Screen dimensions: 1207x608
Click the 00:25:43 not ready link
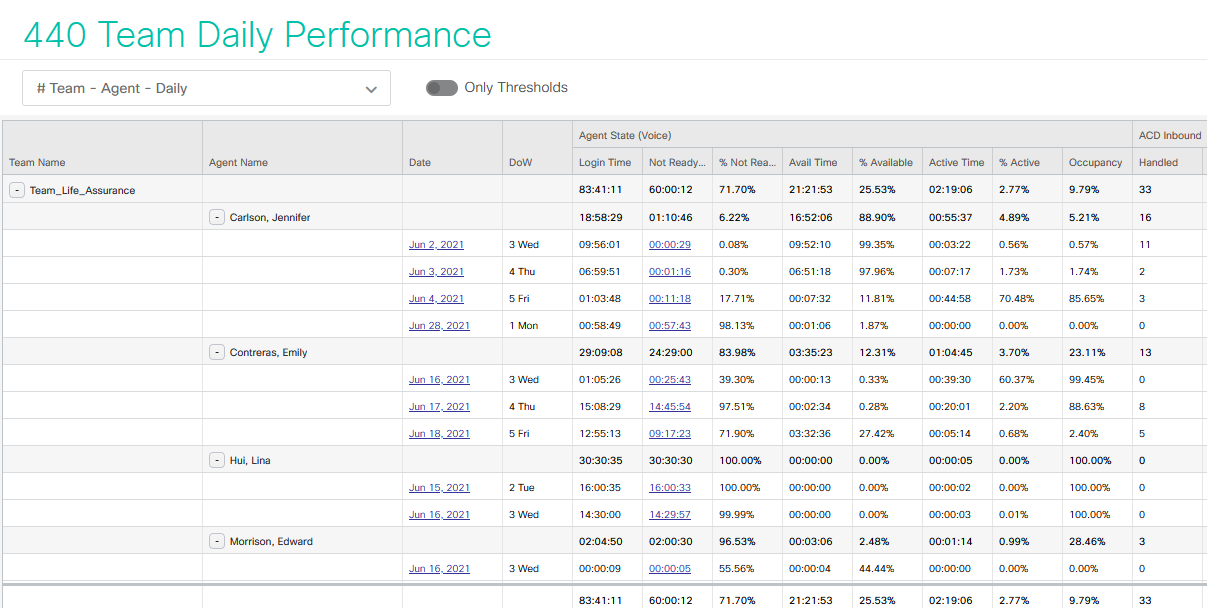click(670, 379)
